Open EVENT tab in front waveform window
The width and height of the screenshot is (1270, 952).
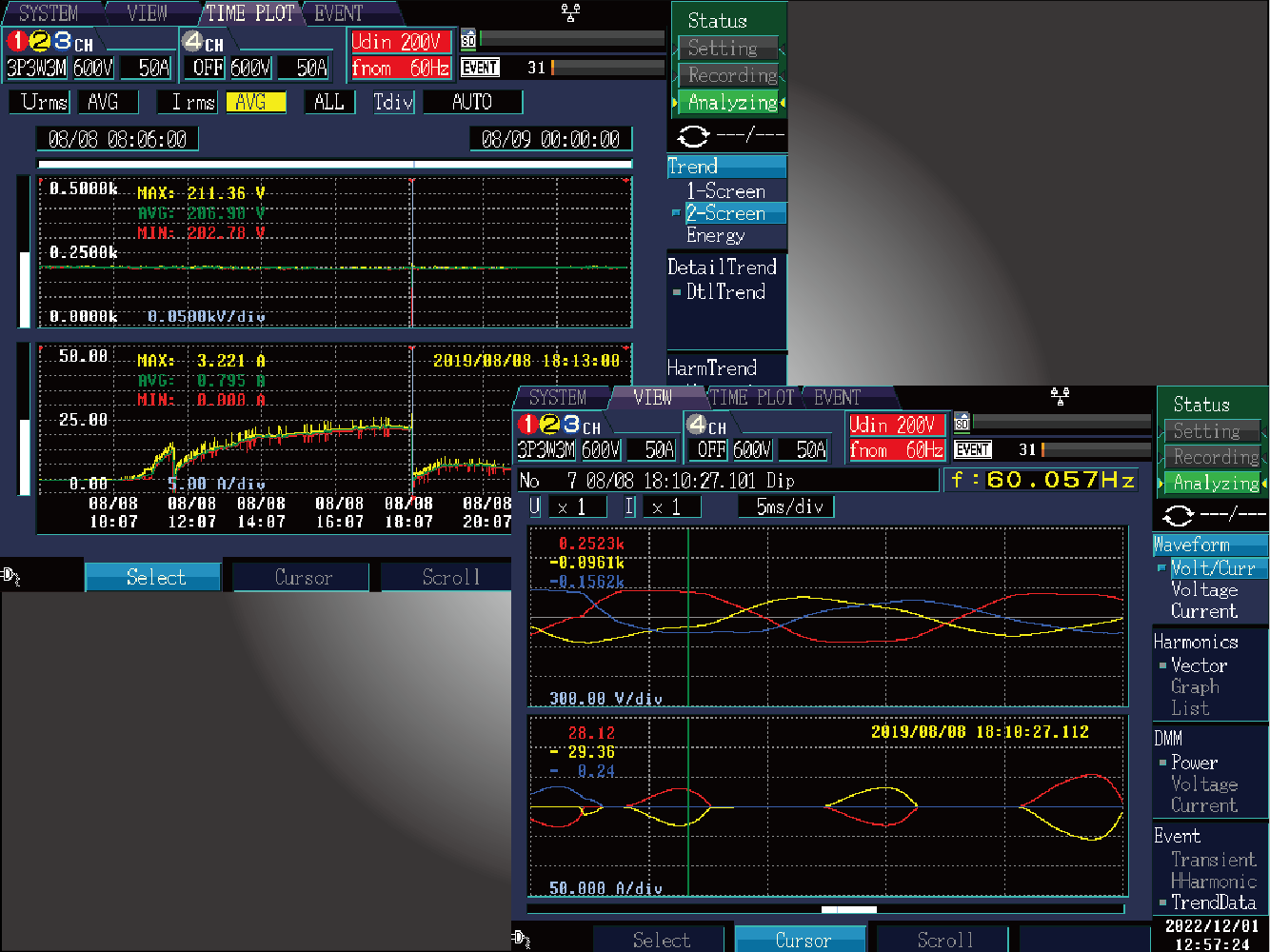838,397
